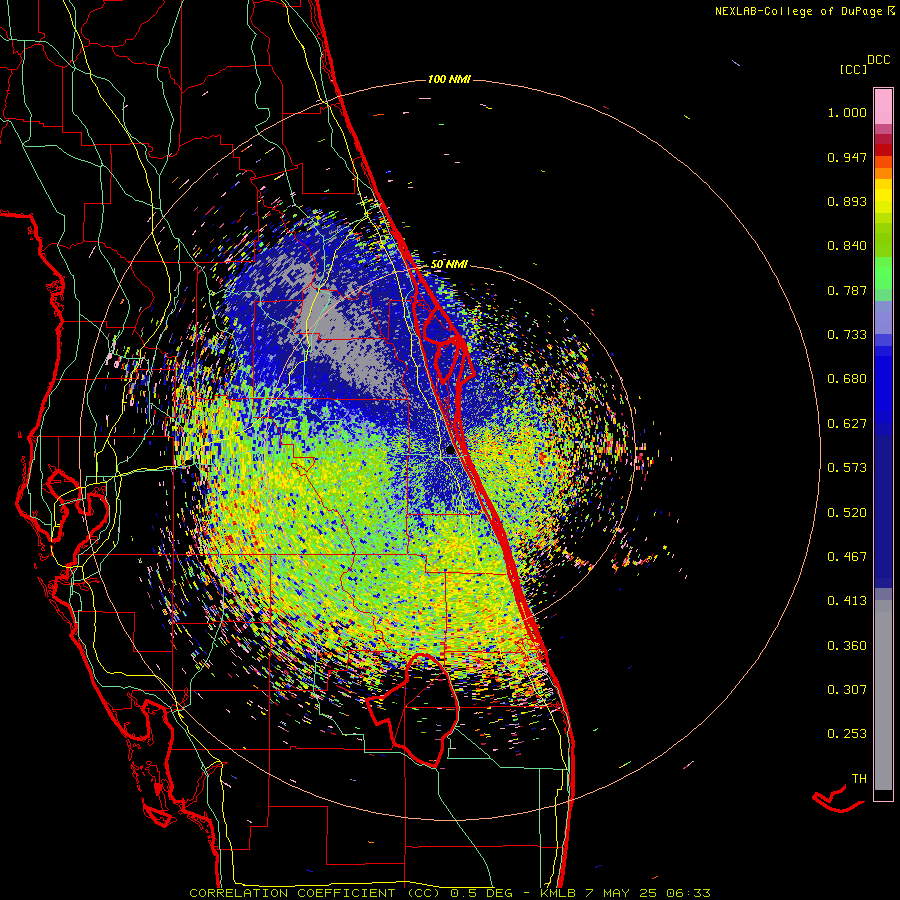Click the 0.253 scale value
Screen dimensions: 900x900
[x=847, y=734]
